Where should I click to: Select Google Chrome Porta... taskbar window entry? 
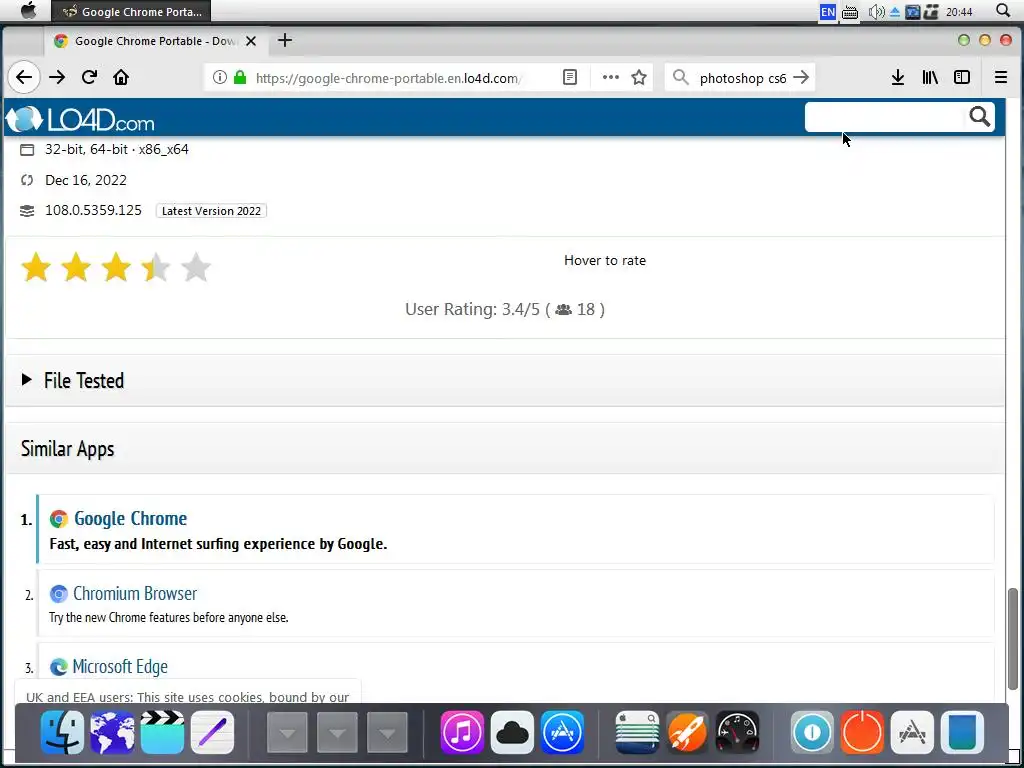131,12
